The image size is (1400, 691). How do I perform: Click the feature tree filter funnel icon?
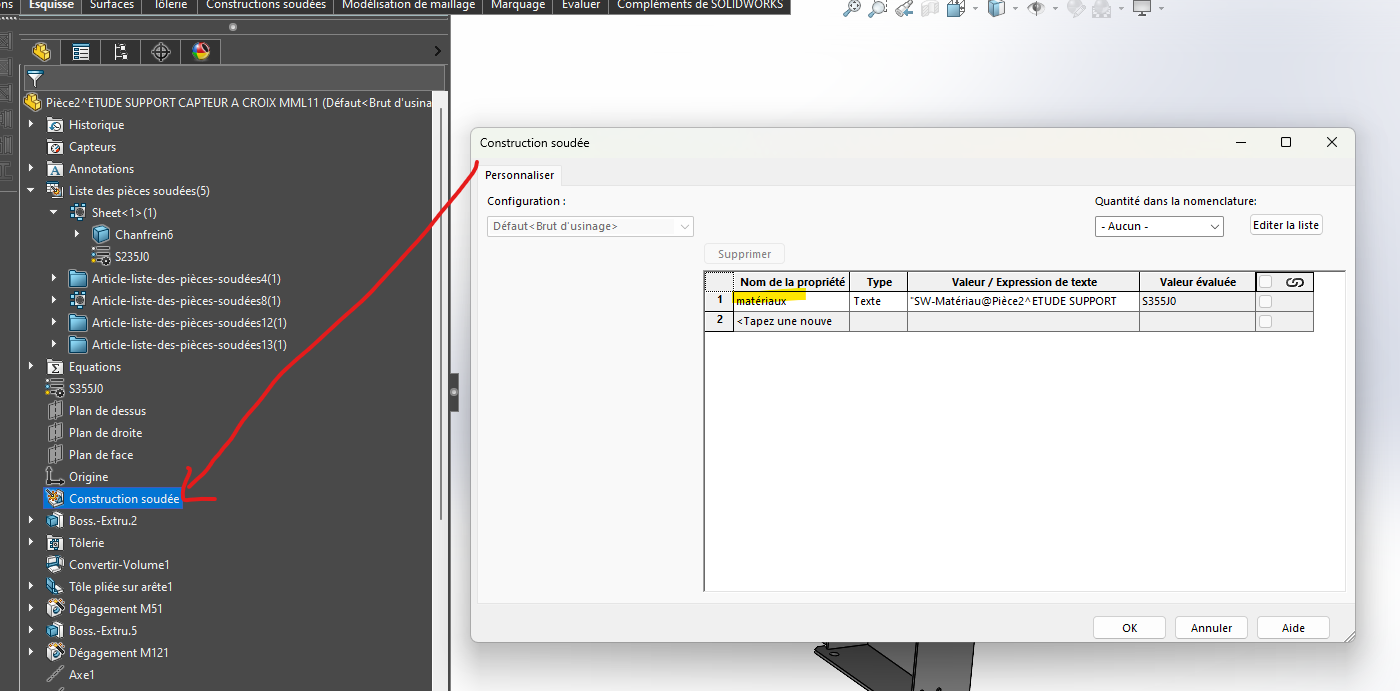35,78
